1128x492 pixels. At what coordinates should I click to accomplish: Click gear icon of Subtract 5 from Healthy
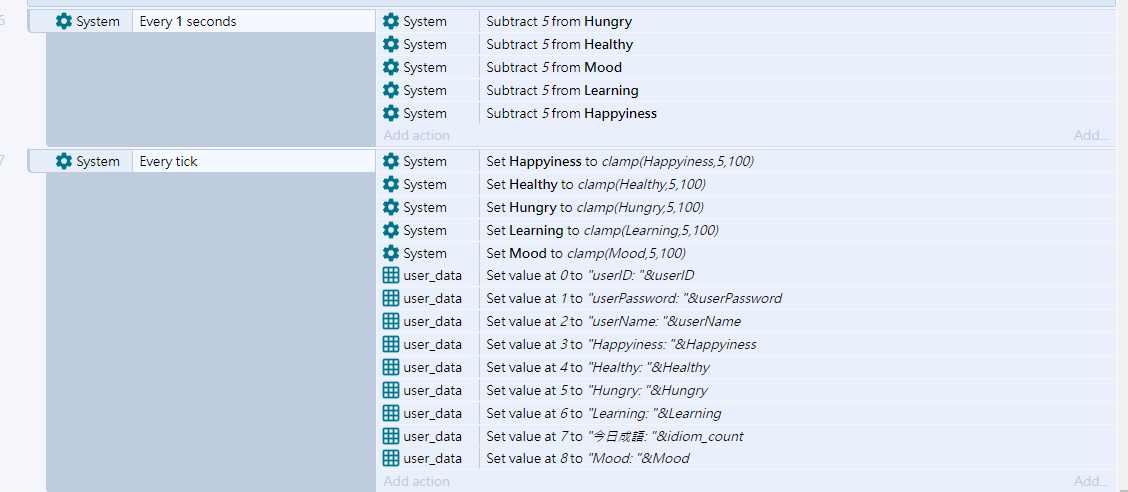point(391,45)
